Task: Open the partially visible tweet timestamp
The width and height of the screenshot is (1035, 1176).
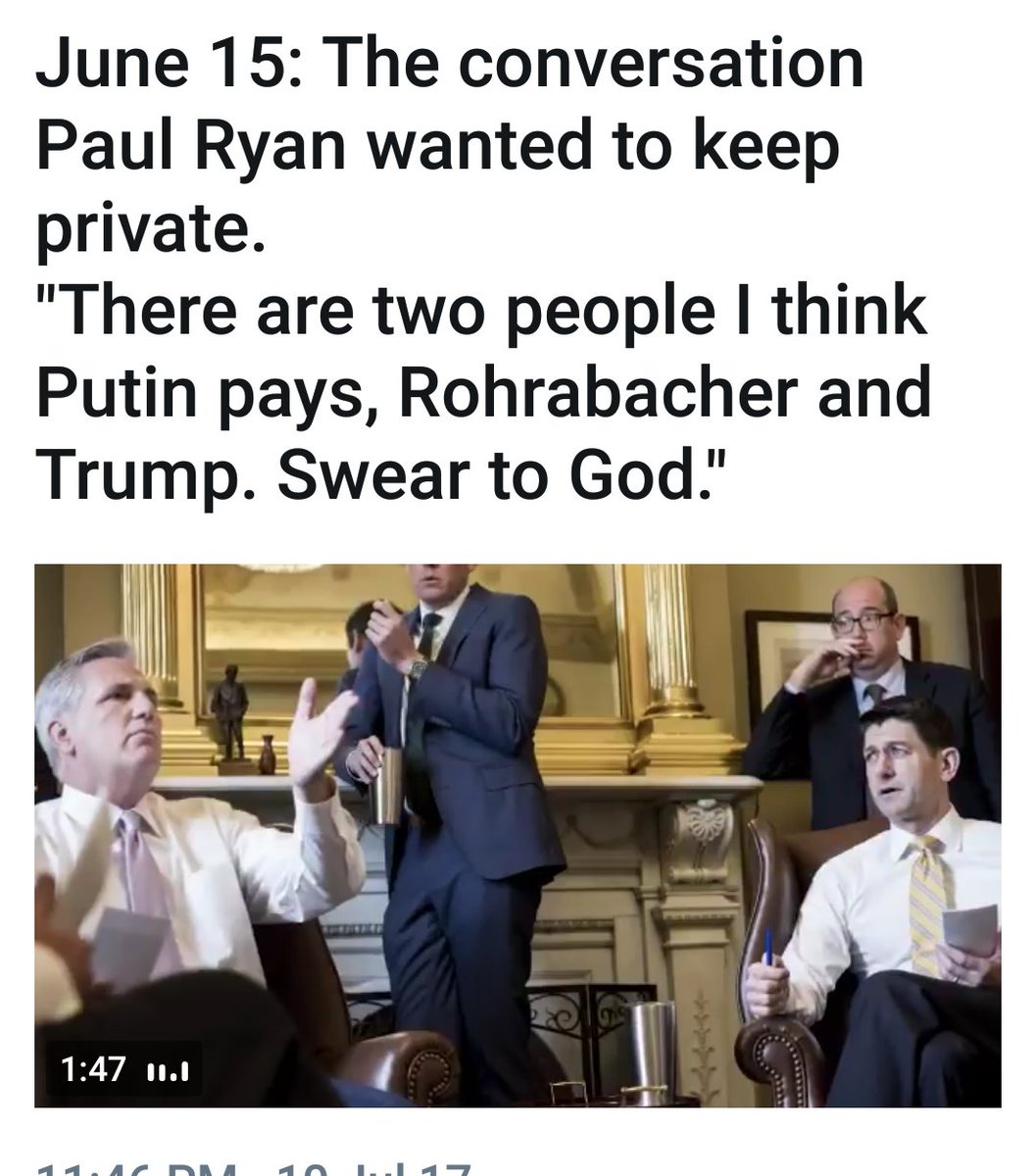Action: tap(255, 1168)
